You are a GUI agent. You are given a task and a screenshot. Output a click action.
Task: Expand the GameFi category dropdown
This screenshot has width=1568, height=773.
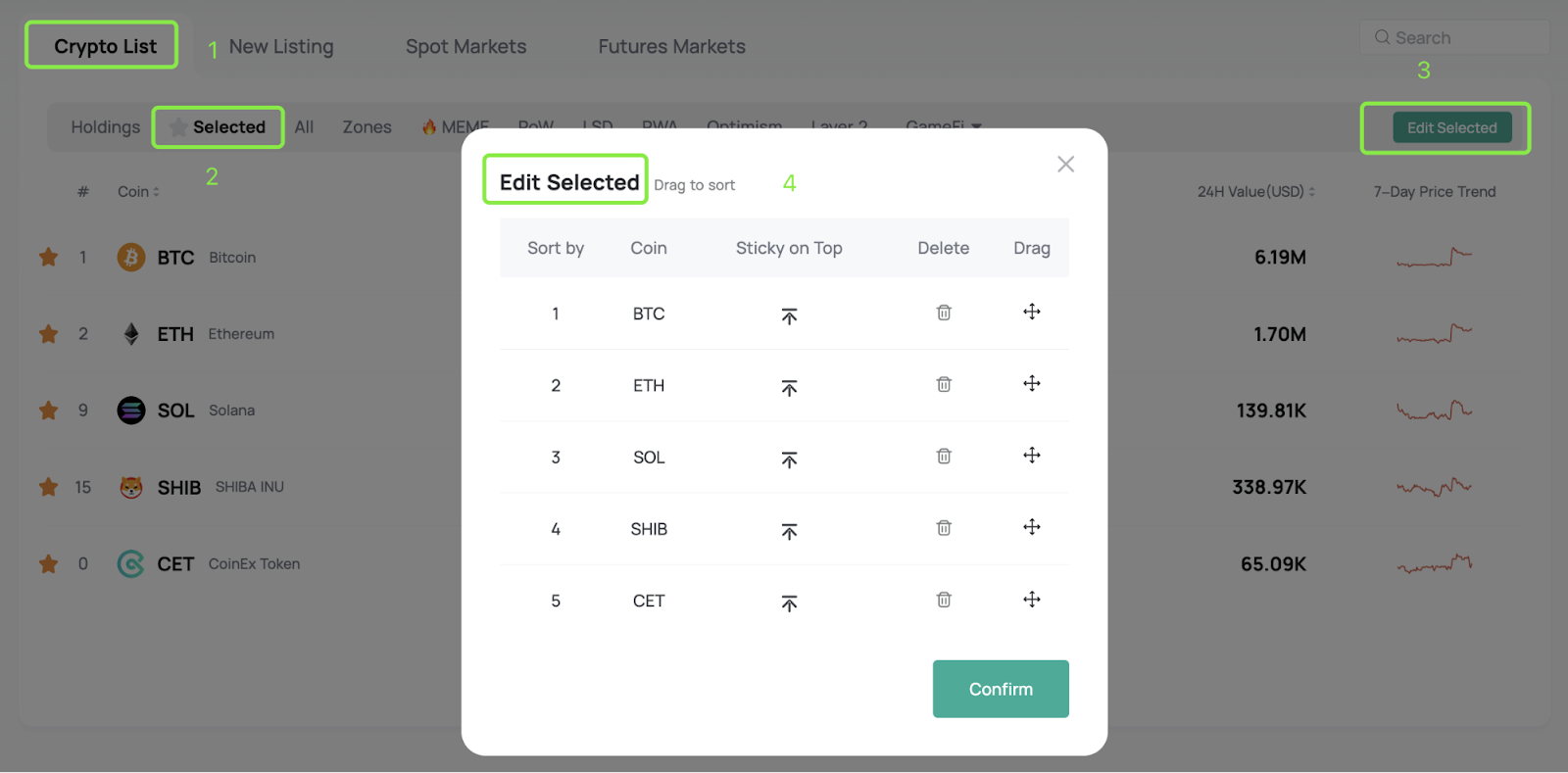(944, 126)
